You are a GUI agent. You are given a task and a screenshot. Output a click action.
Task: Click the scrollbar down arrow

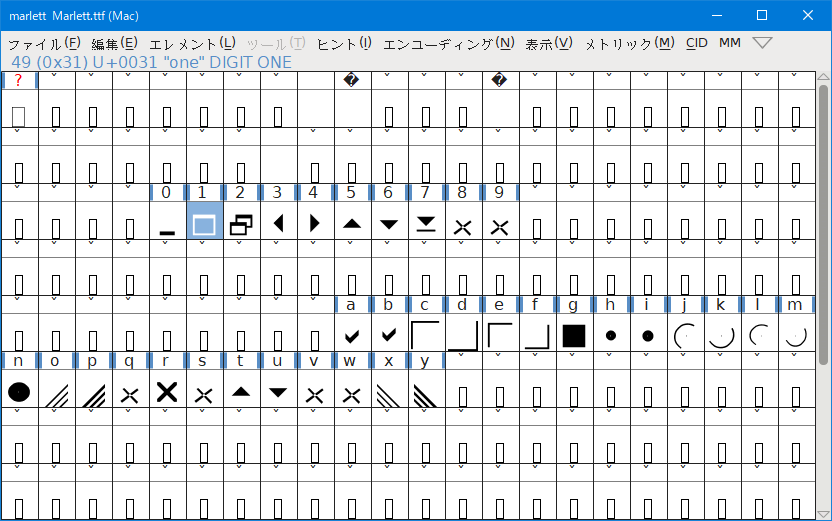[824, 514]
